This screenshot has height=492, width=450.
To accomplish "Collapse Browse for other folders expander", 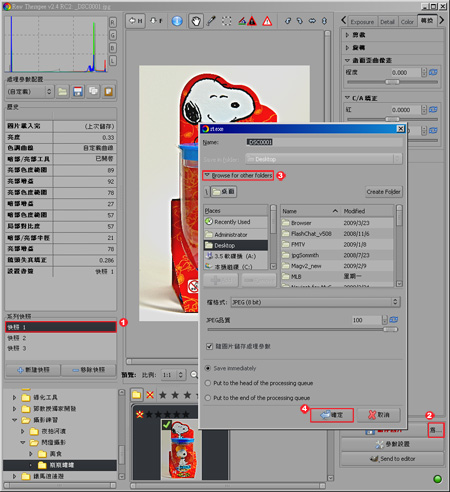I will (238, 175).
